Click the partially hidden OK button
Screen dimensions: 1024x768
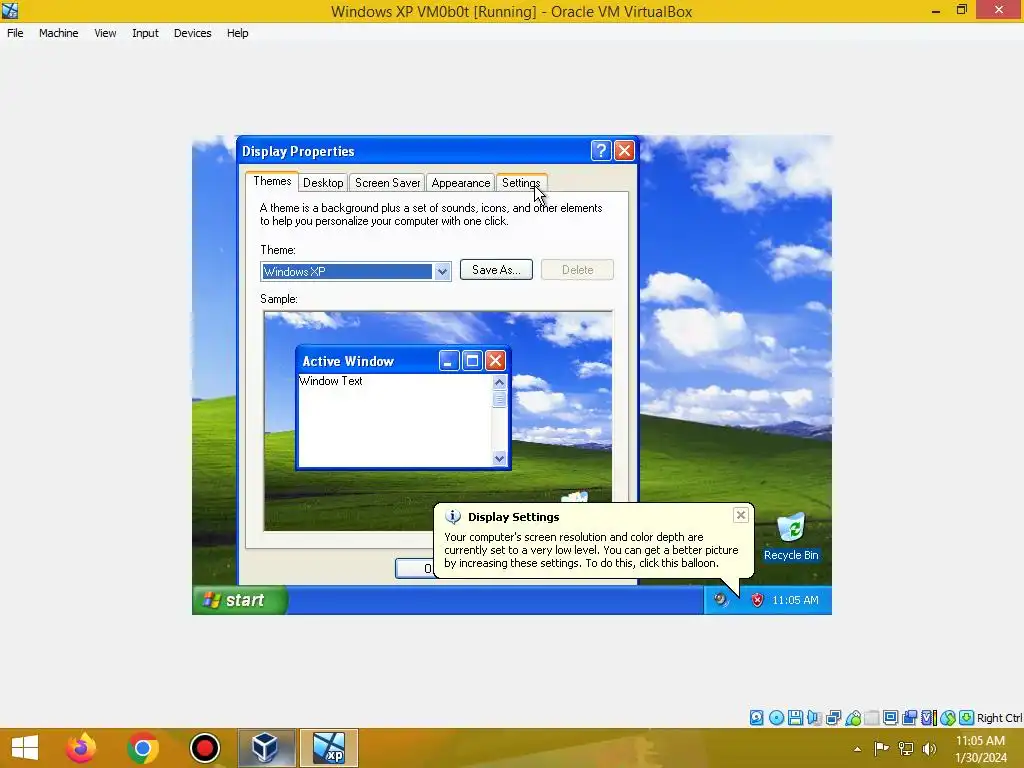click(415, 568)
